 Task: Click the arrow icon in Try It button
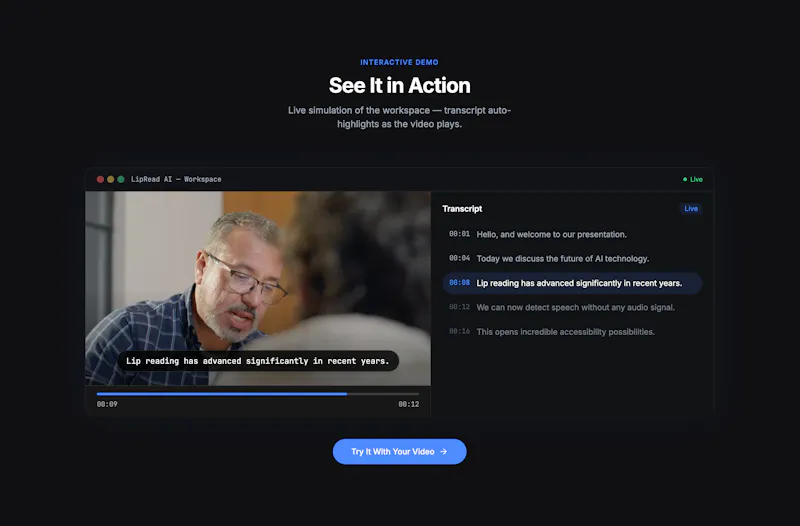click(x=444, y=452)
